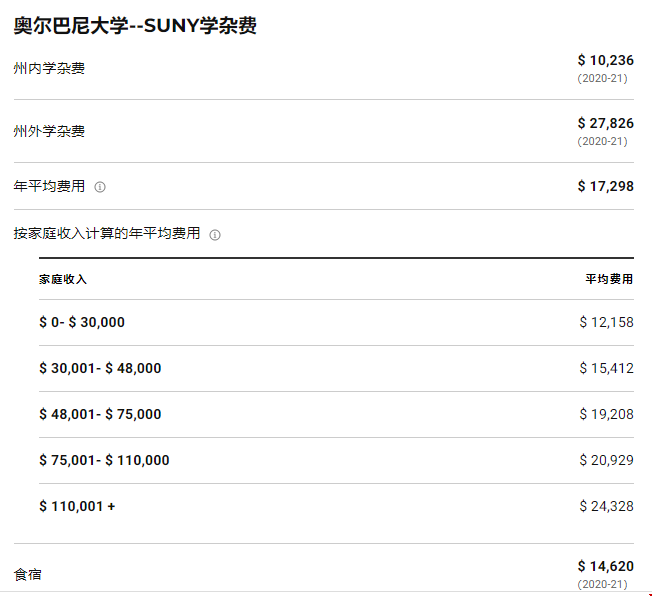Select the 年平均费用 label
This screenshot has width=652, height=596.
coord(49,186)
